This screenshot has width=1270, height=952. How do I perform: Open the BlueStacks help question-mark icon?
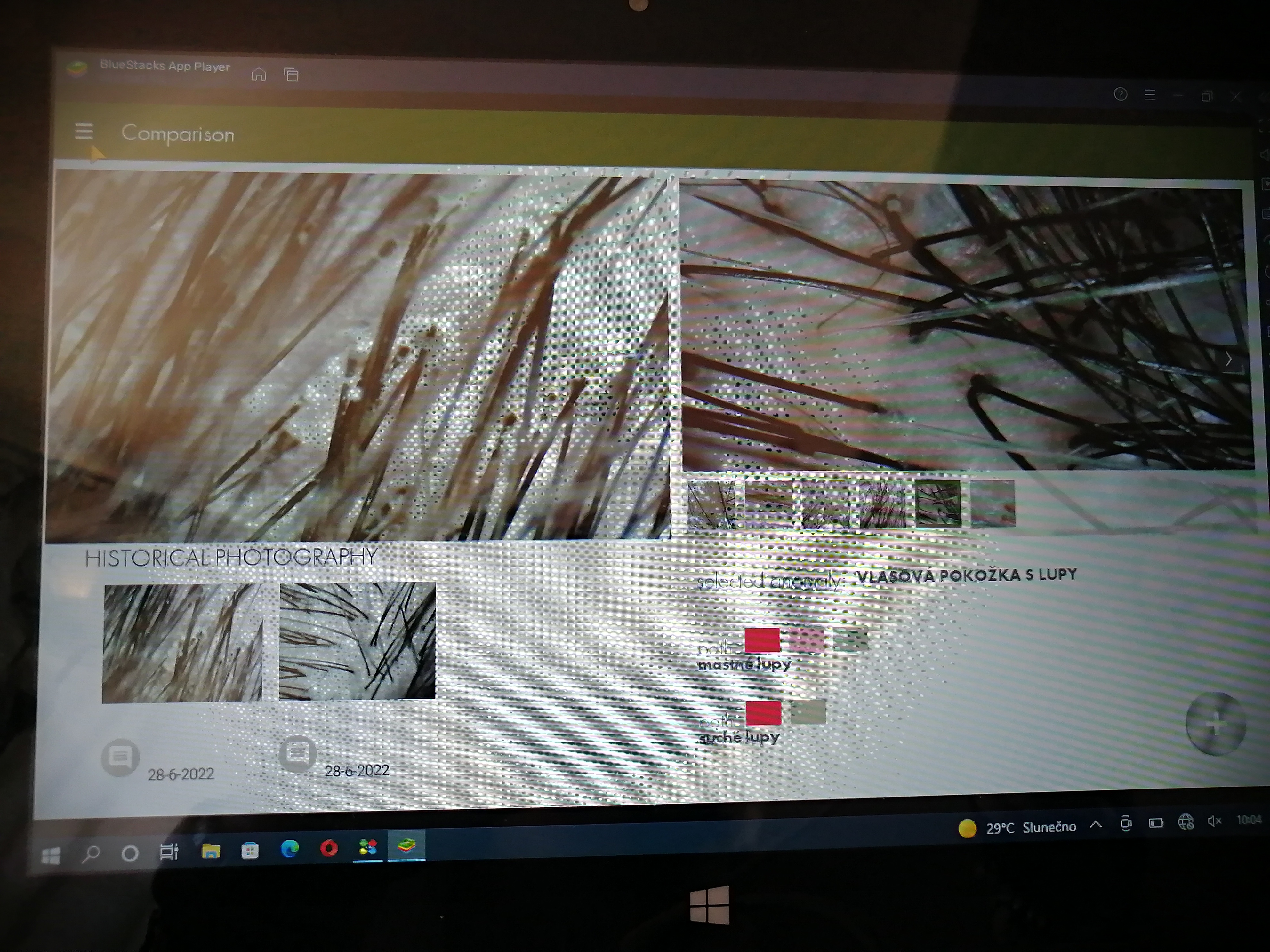(1120, 94)
